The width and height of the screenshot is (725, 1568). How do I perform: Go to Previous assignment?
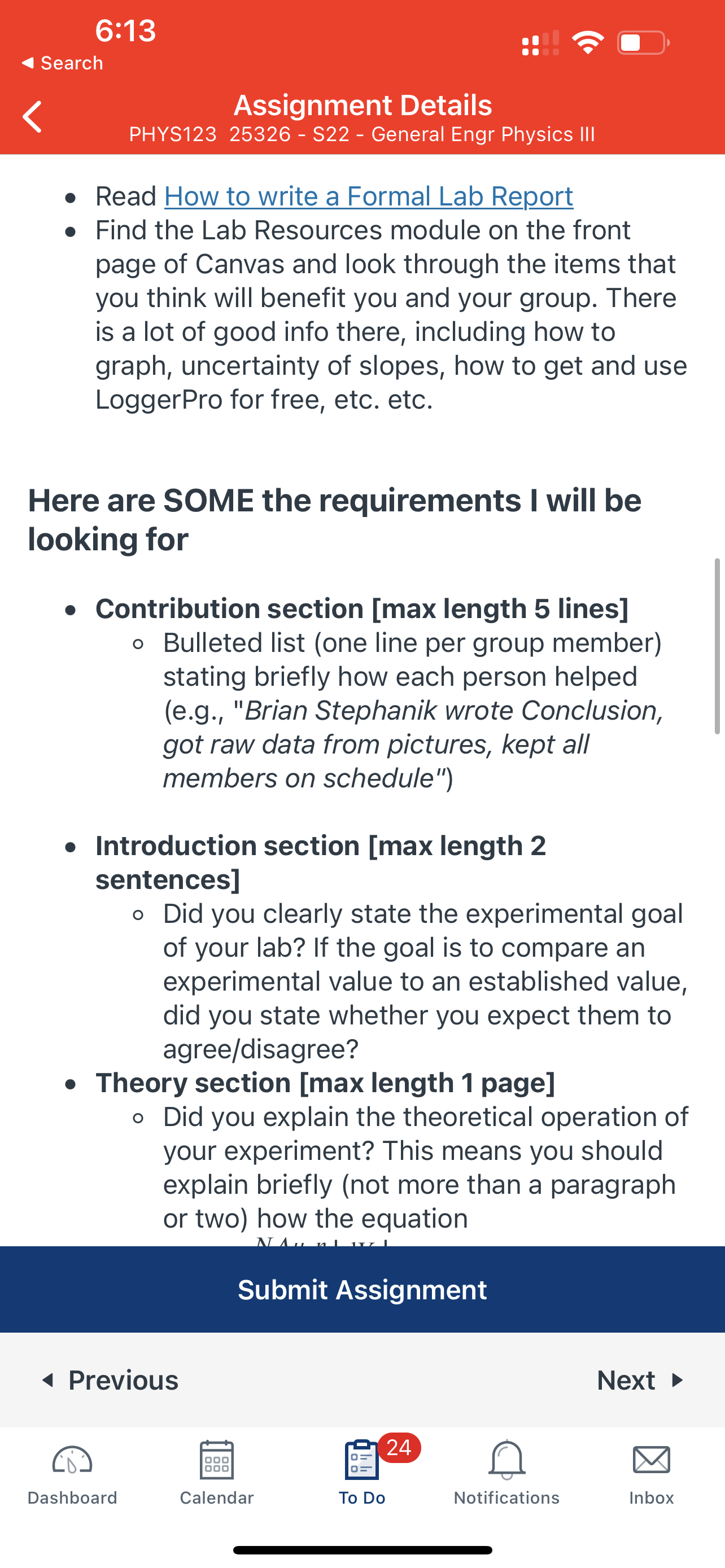point(110,1380)
